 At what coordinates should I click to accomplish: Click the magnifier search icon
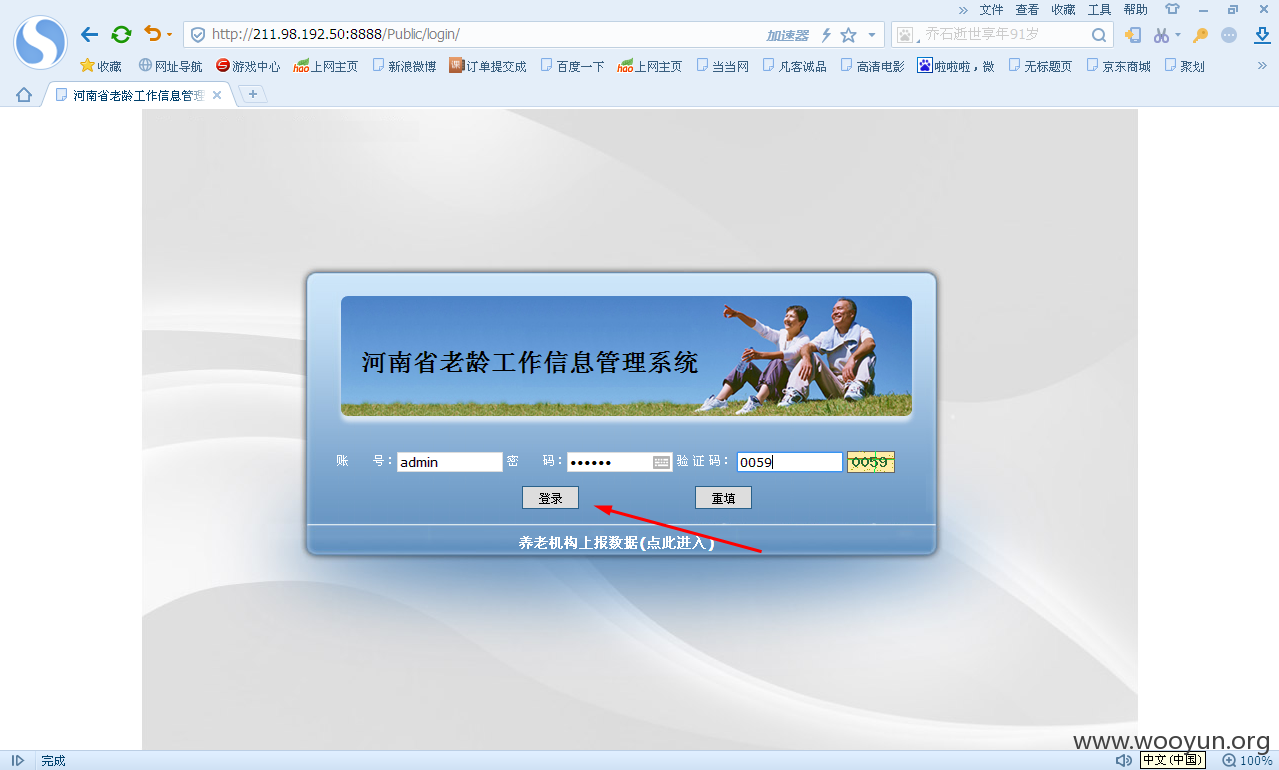point(1099,35)
